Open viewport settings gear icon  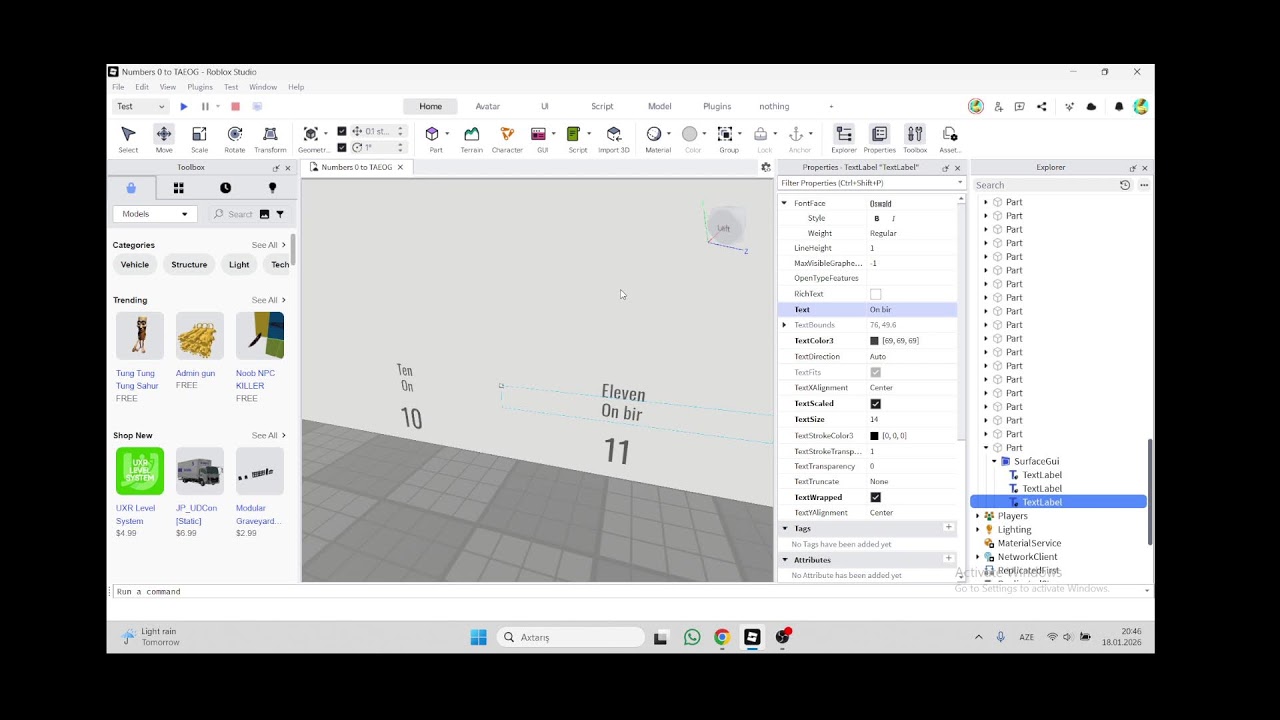(x=766, y=167)
